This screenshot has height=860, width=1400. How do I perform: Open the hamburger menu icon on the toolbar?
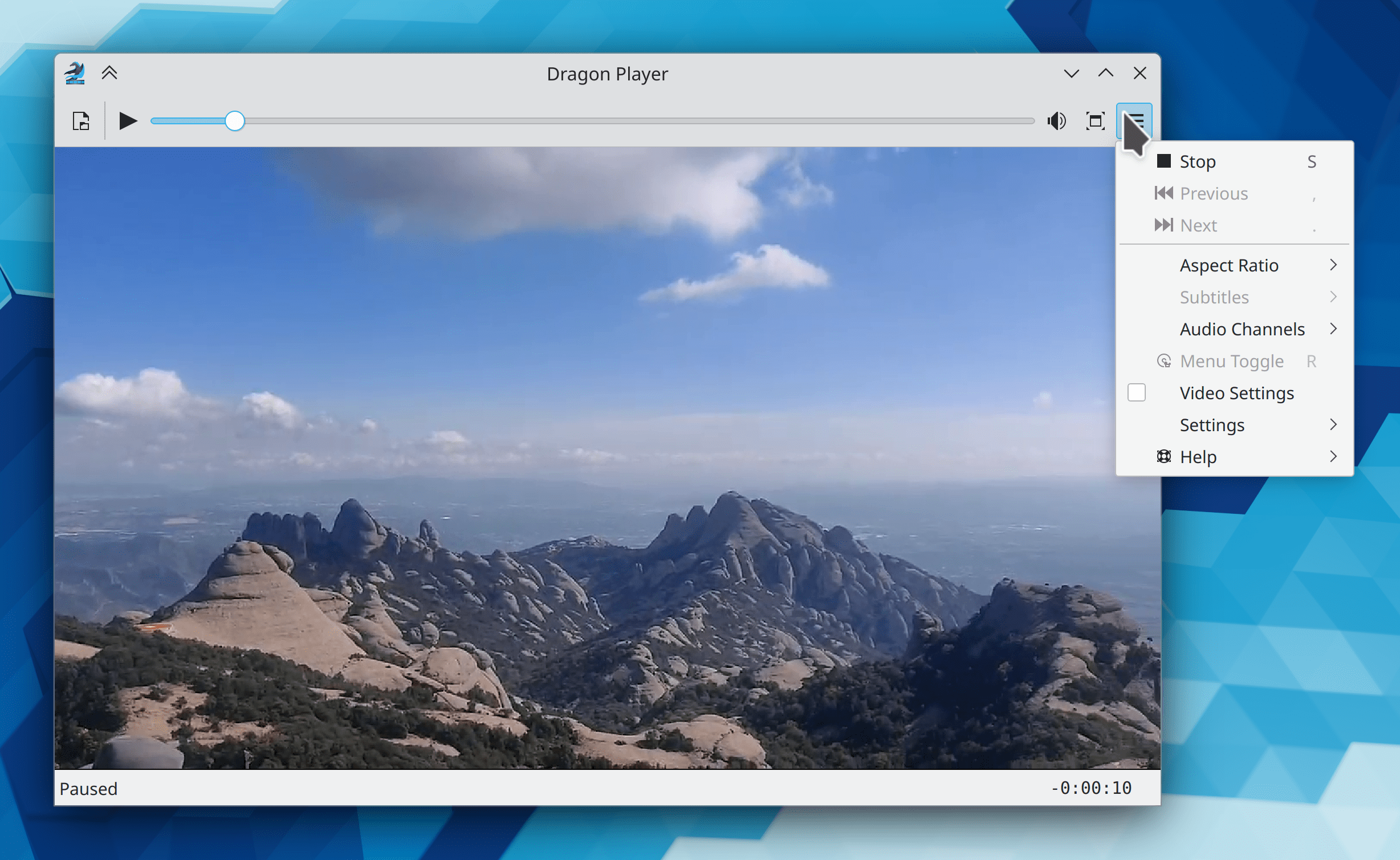point(1136,120)
